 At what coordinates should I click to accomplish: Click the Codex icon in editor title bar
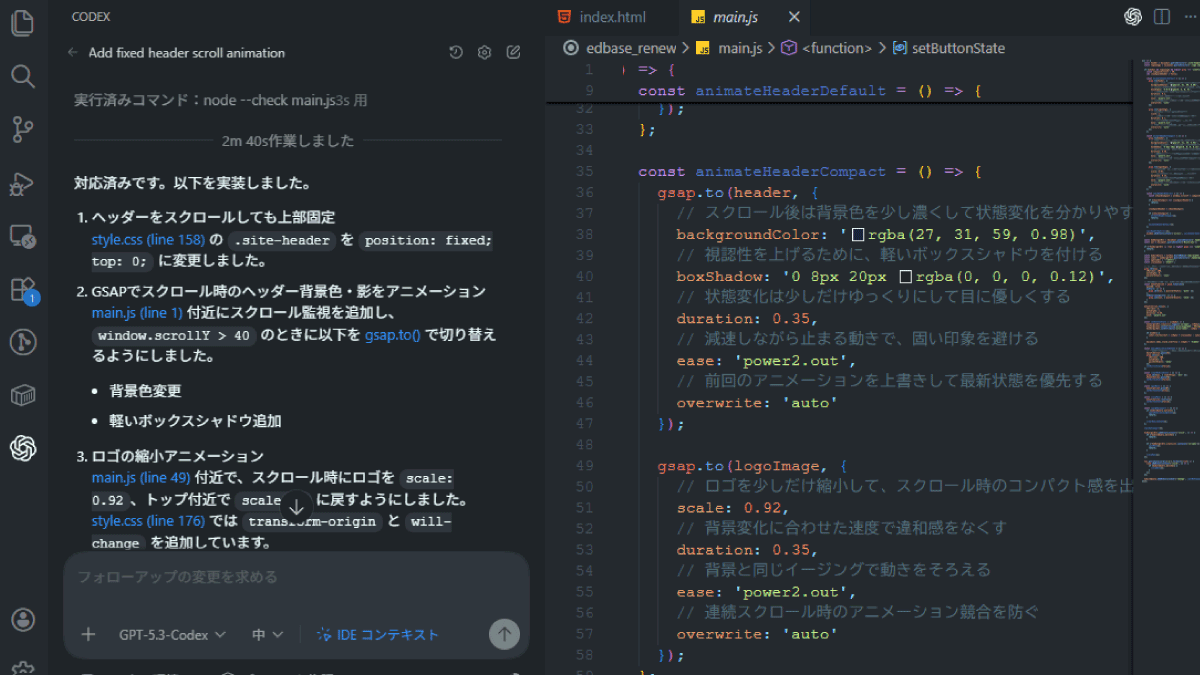(x=1133, y=17)
